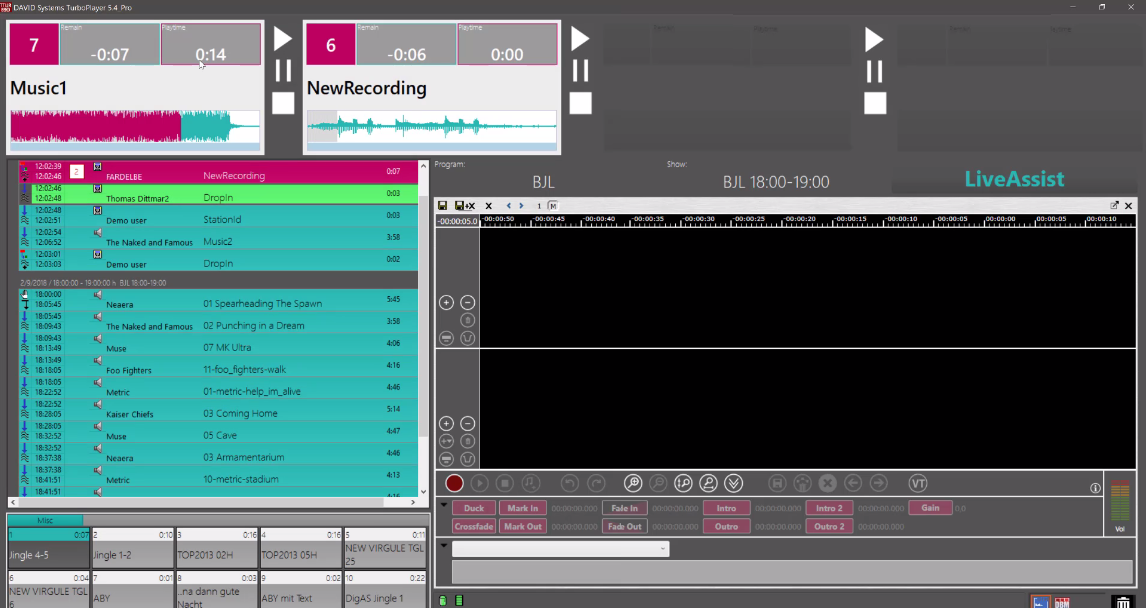Stop the third empty player
The height and width of the screenshot is (608, 1146).
(875, 103)
